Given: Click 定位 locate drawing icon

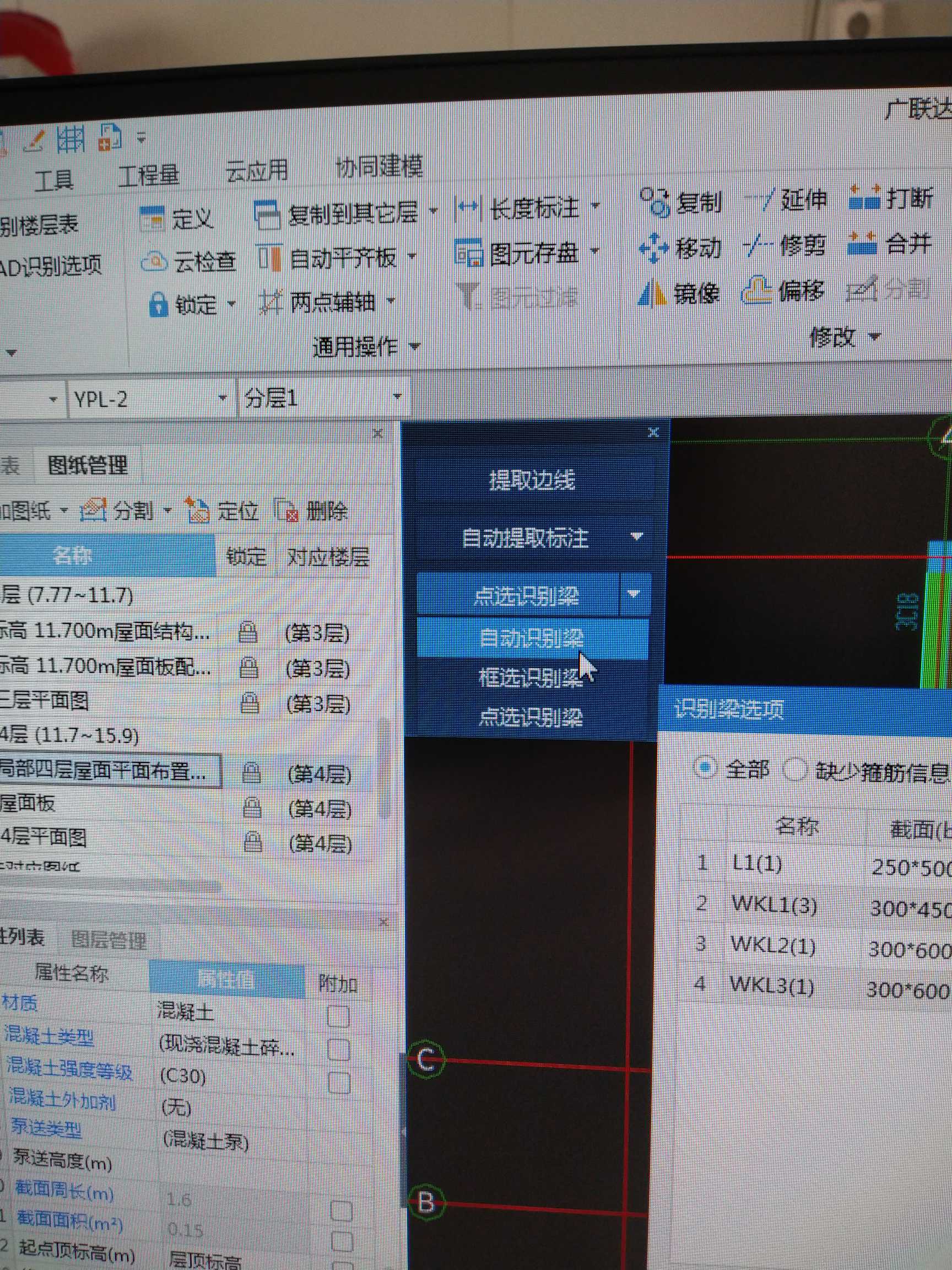Looking at the screenshot, I should 197,510.
